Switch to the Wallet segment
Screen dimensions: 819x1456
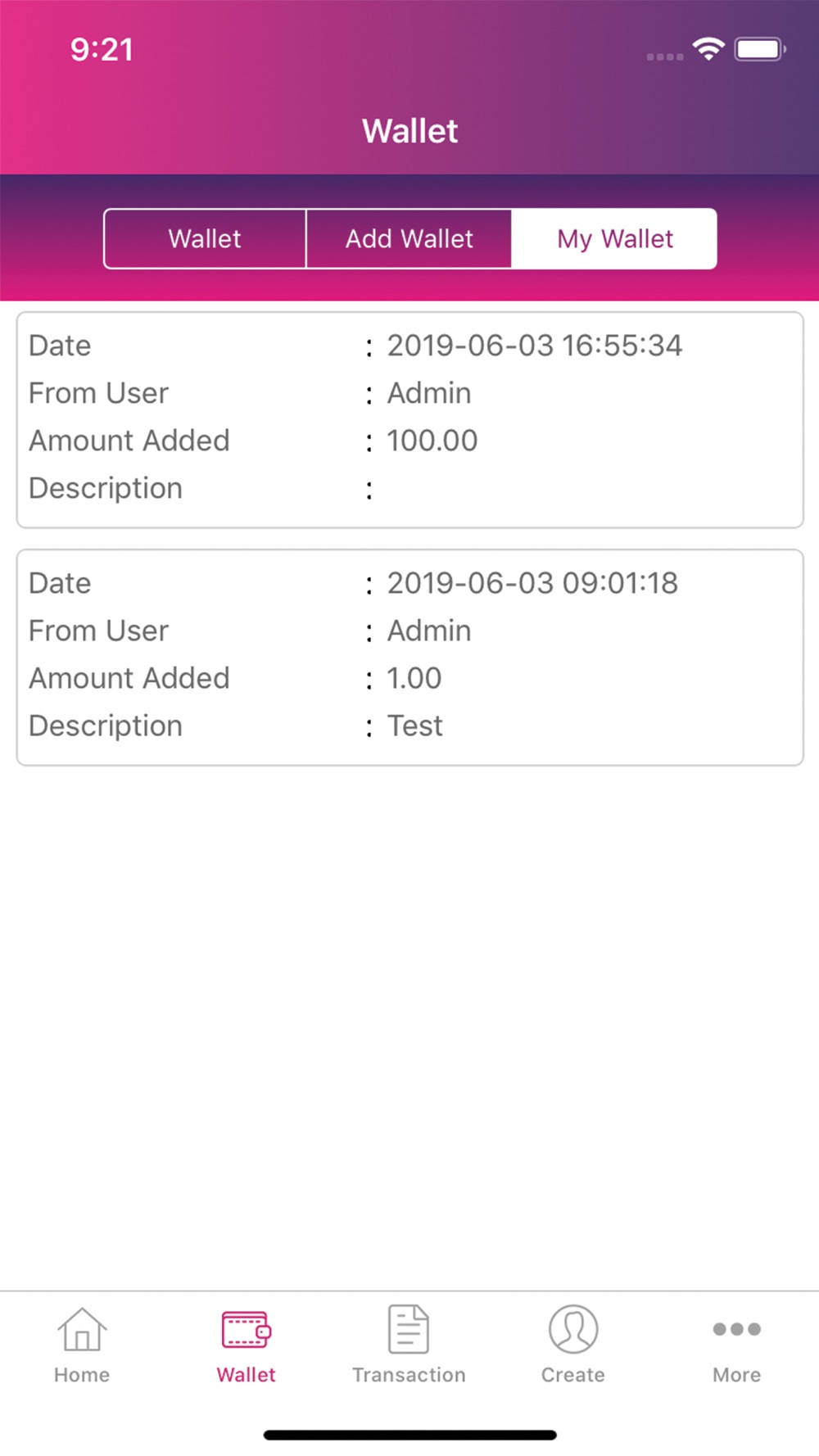click(205, 238)
